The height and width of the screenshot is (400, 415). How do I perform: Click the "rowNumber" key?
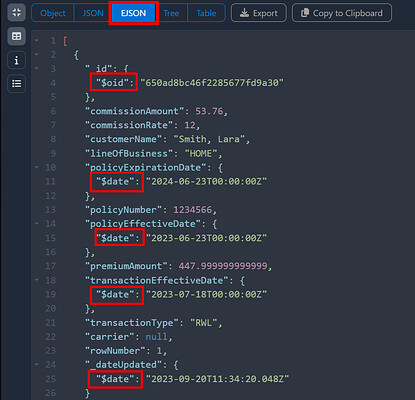(115, 351)
